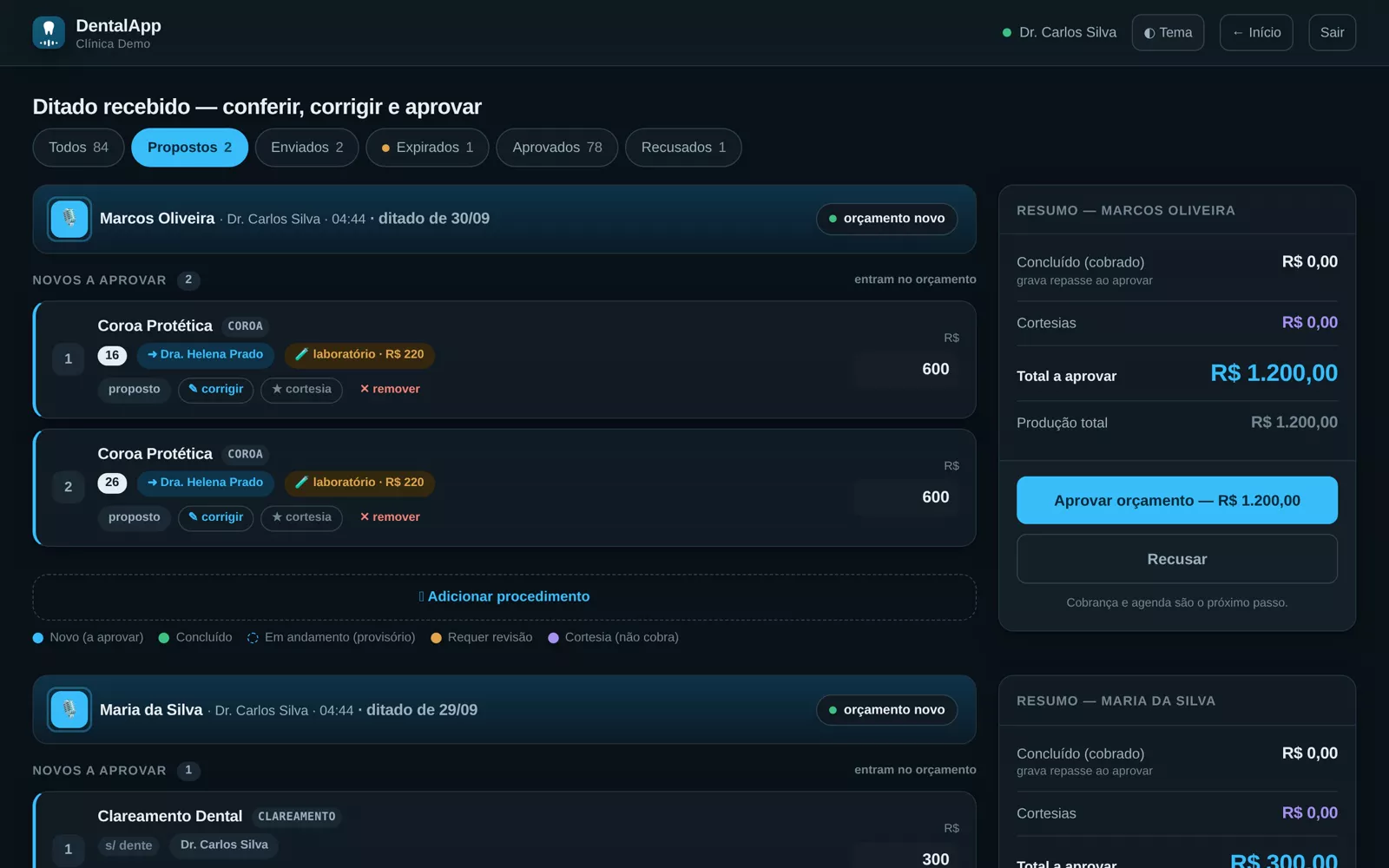Click the proposto status chip on tooth 16
The width and height of the screenshot is (1389, 868).
coord(134,390)
